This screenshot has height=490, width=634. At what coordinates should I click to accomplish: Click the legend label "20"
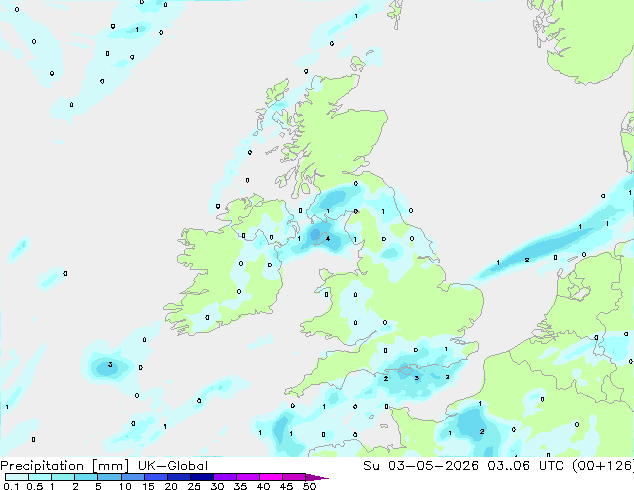coord(171,486)
